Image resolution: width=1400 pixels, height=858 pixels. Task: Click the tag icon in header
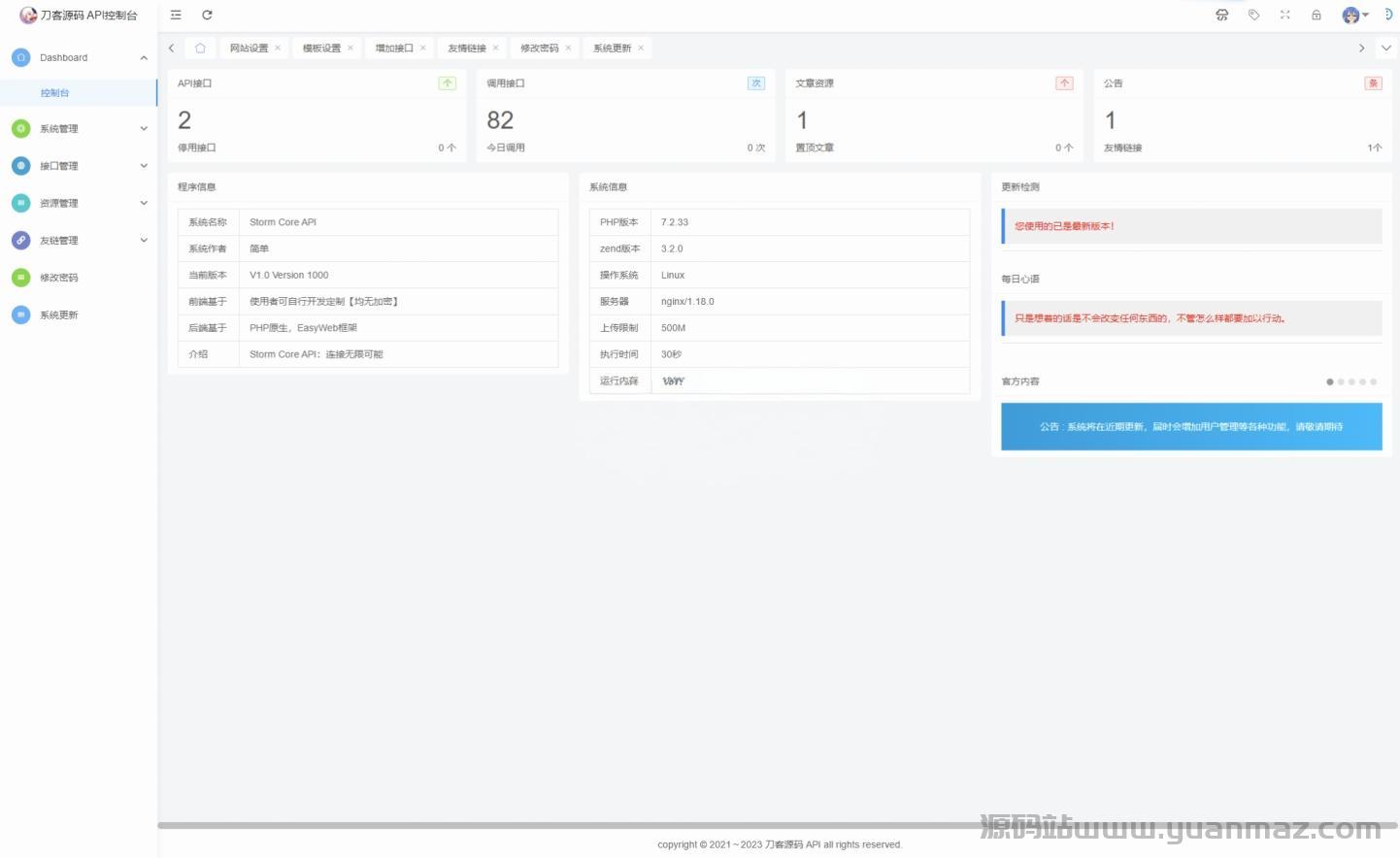[1253, 15]
